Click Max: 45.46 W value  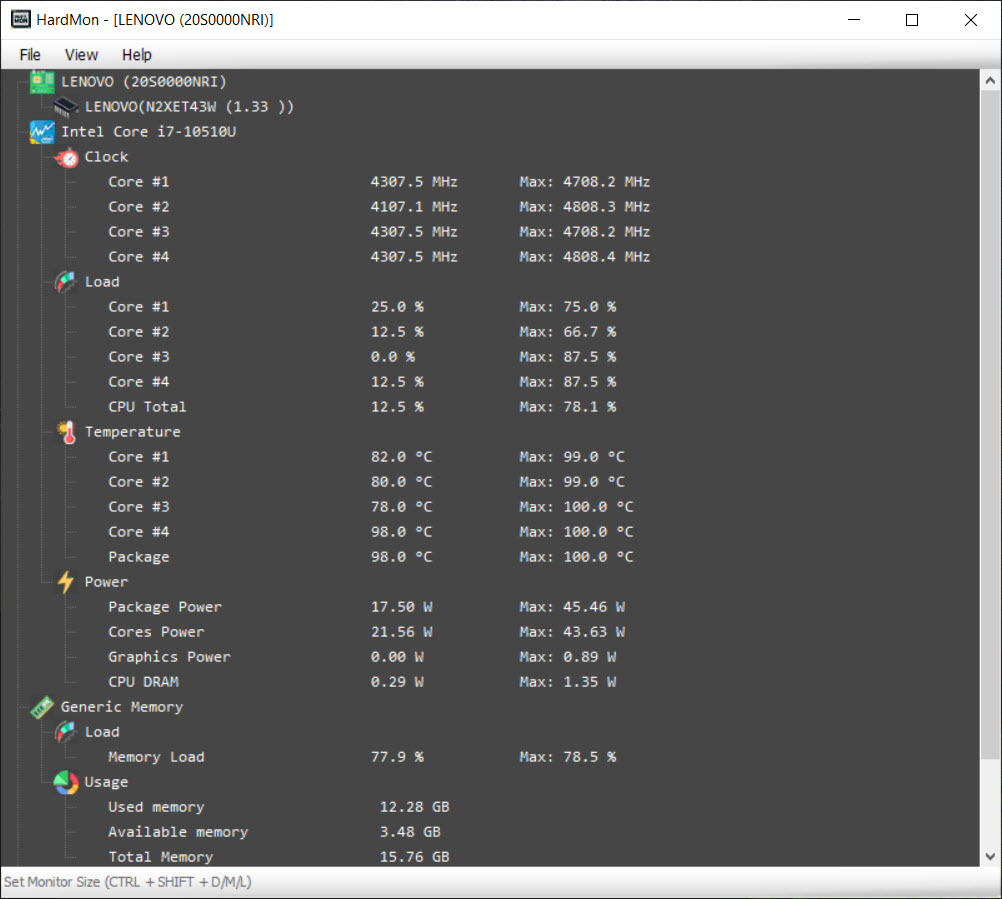(x=572, y=607)
